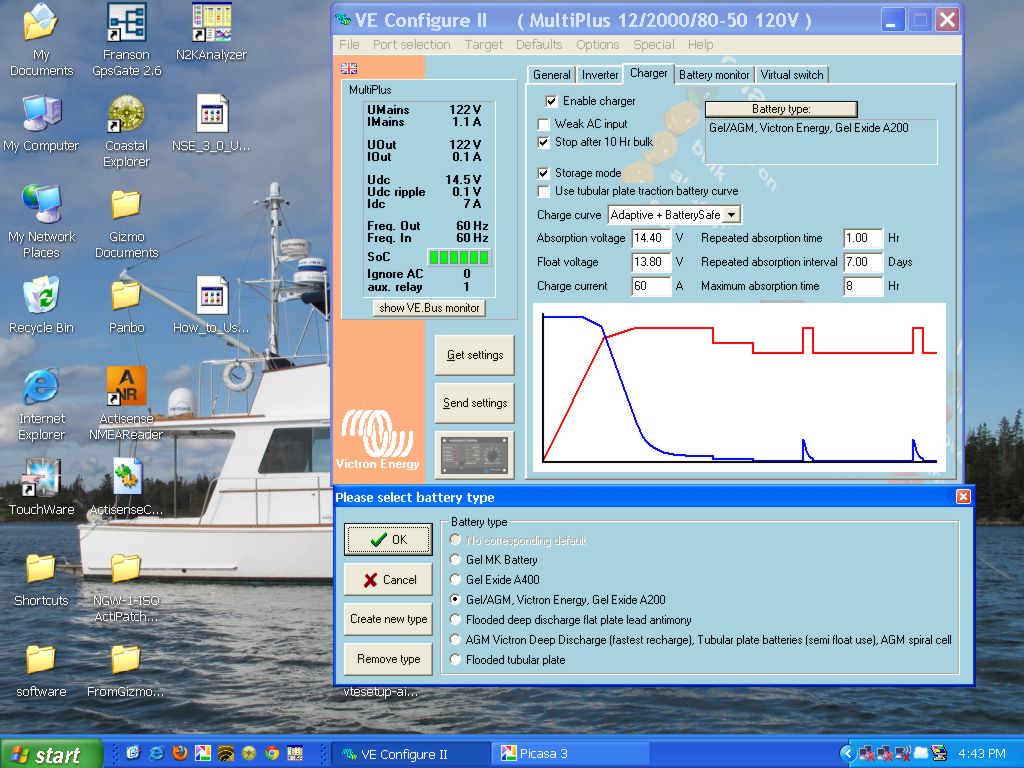
Task: Open Port selection menu
Action: point(411,44)
